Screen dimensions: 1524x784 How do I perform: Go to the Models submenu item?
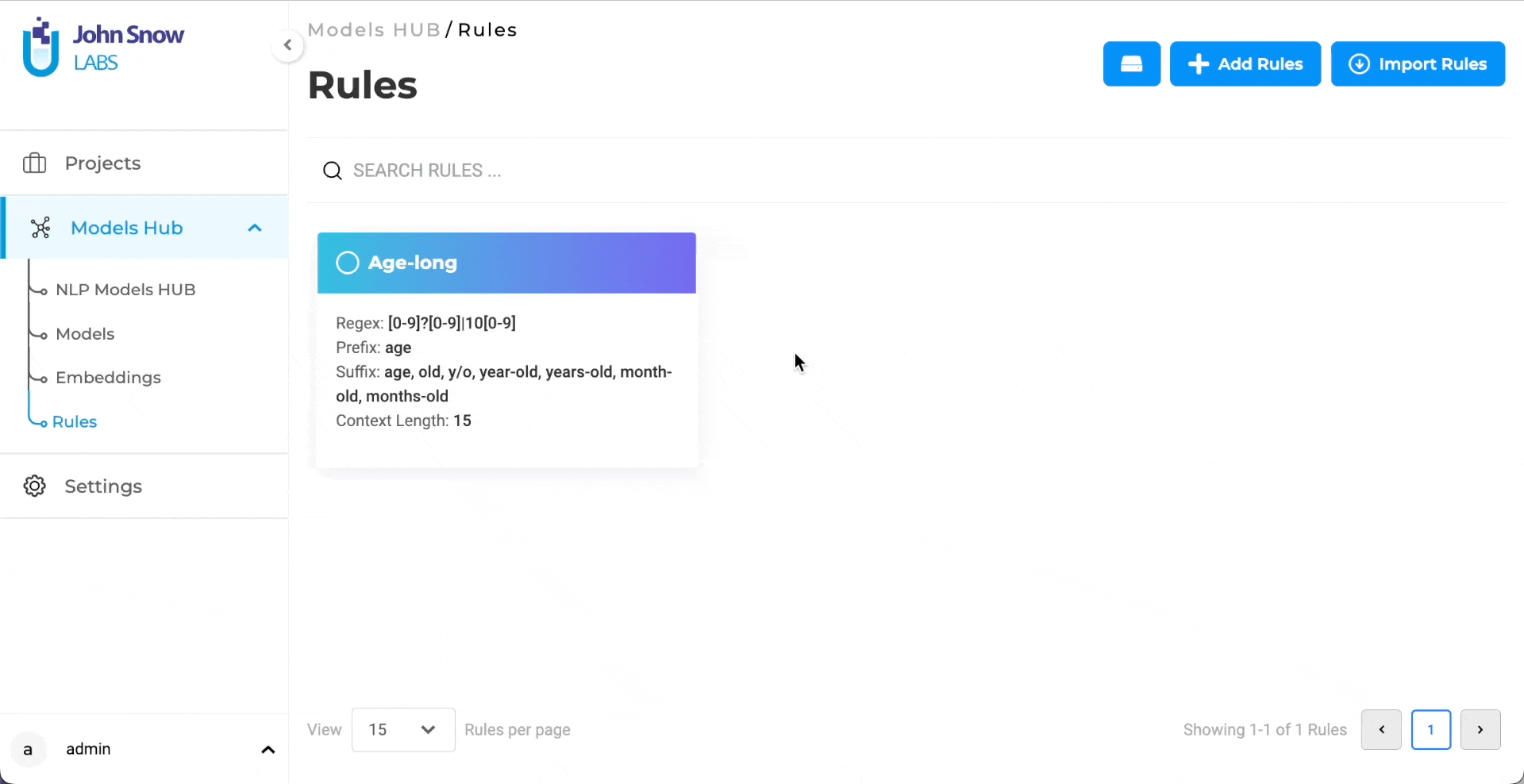click(x=85, y=334)
